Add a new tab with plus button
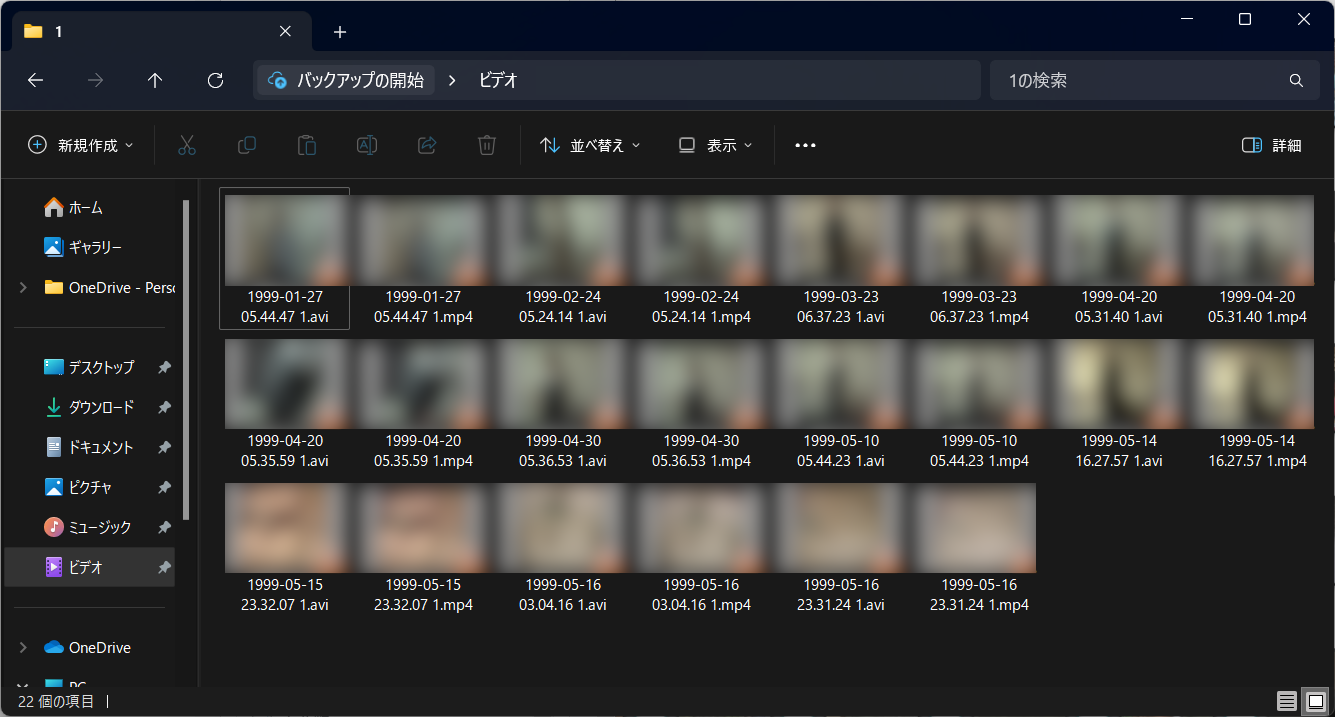Image resolution: width=1335 pixels, height=717 pixels. (x=340, y=32)
